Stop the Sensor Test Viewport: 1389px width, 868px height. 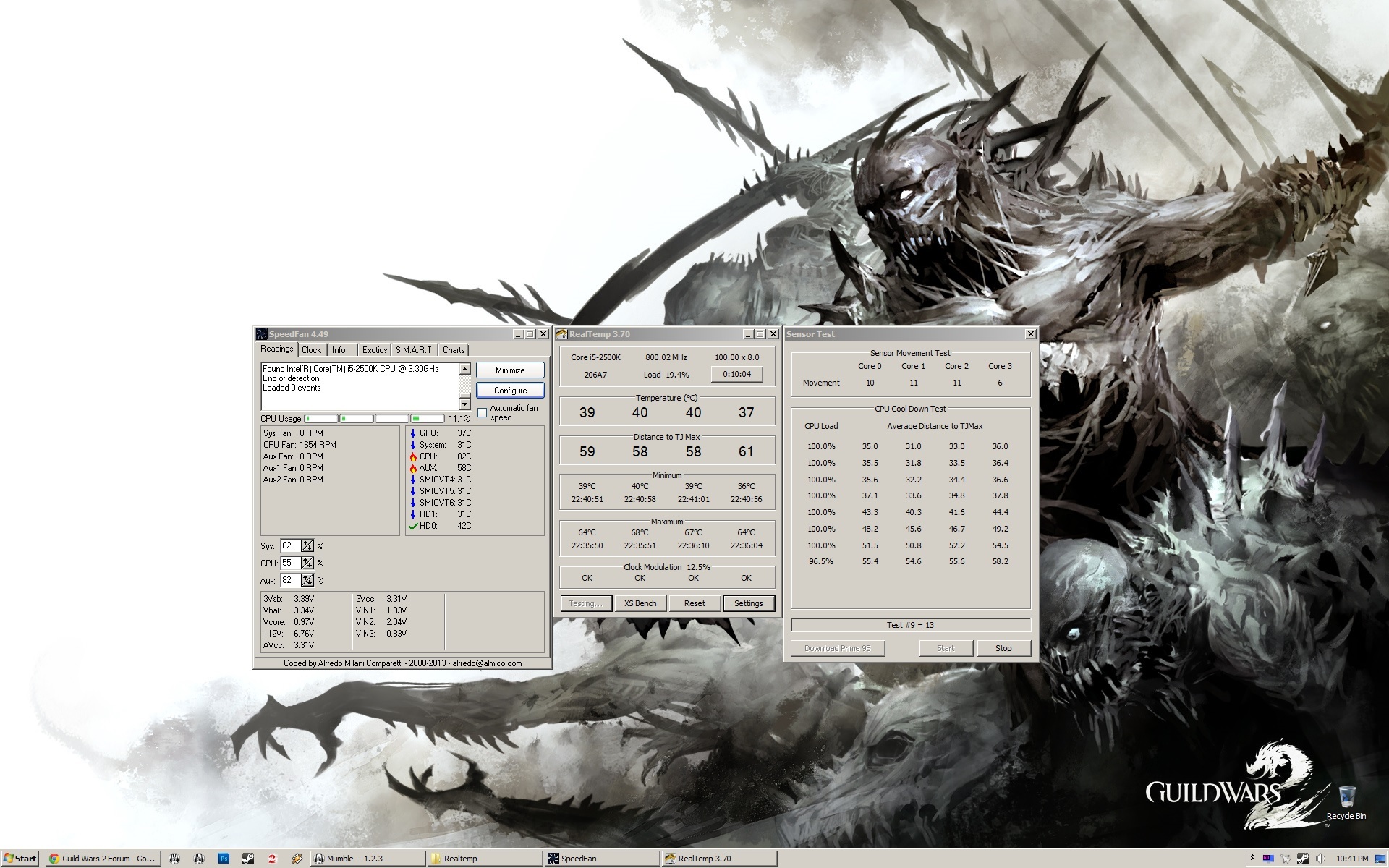pyautogui.click(x=1003, y=648)
